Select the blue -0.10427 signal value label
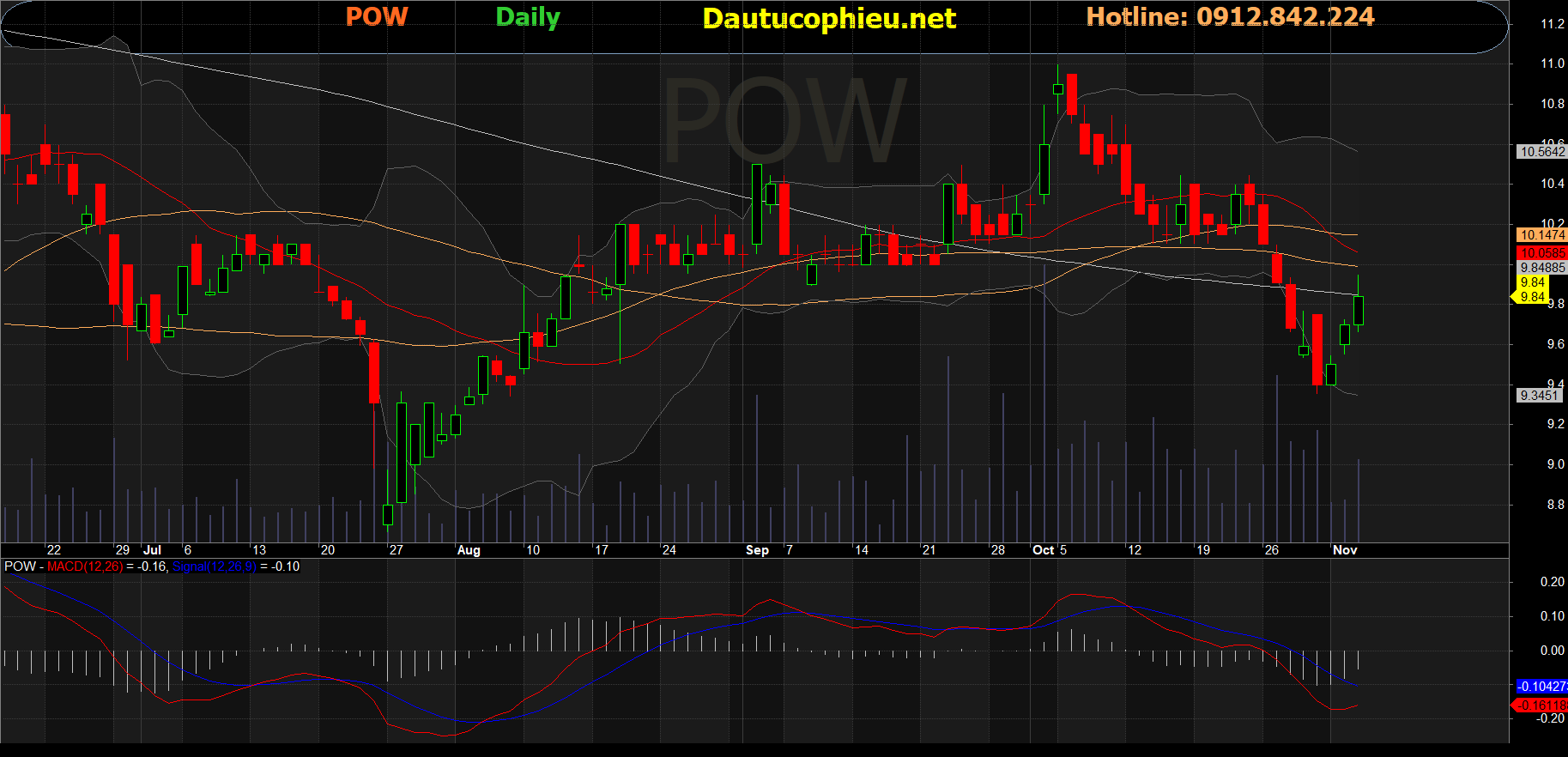This screenshot has height=757, width=1568. [1542, 687]
